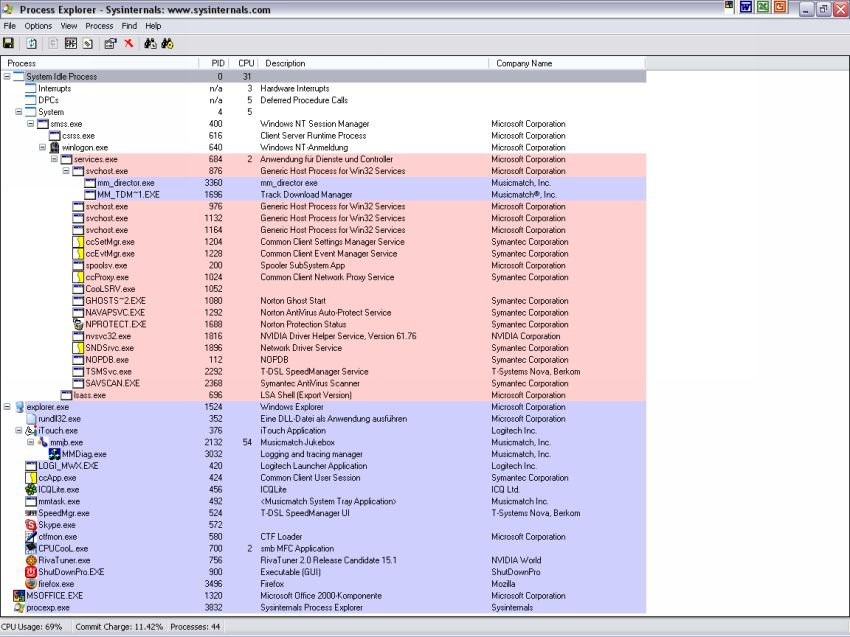Screen dimensions: 850x637
Task: Collapse the winlogon.exe tree node
Action: tap(43, 147)
